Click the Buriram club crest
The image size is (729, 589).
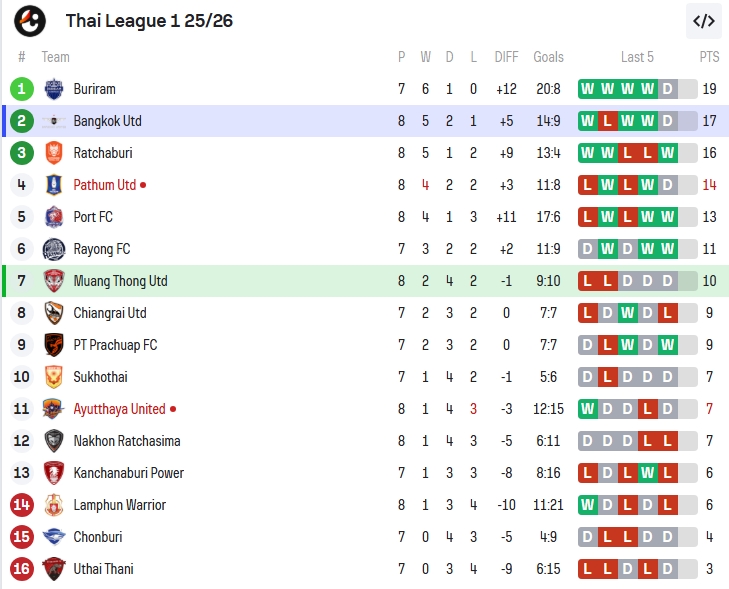click(x=54, y=89)
